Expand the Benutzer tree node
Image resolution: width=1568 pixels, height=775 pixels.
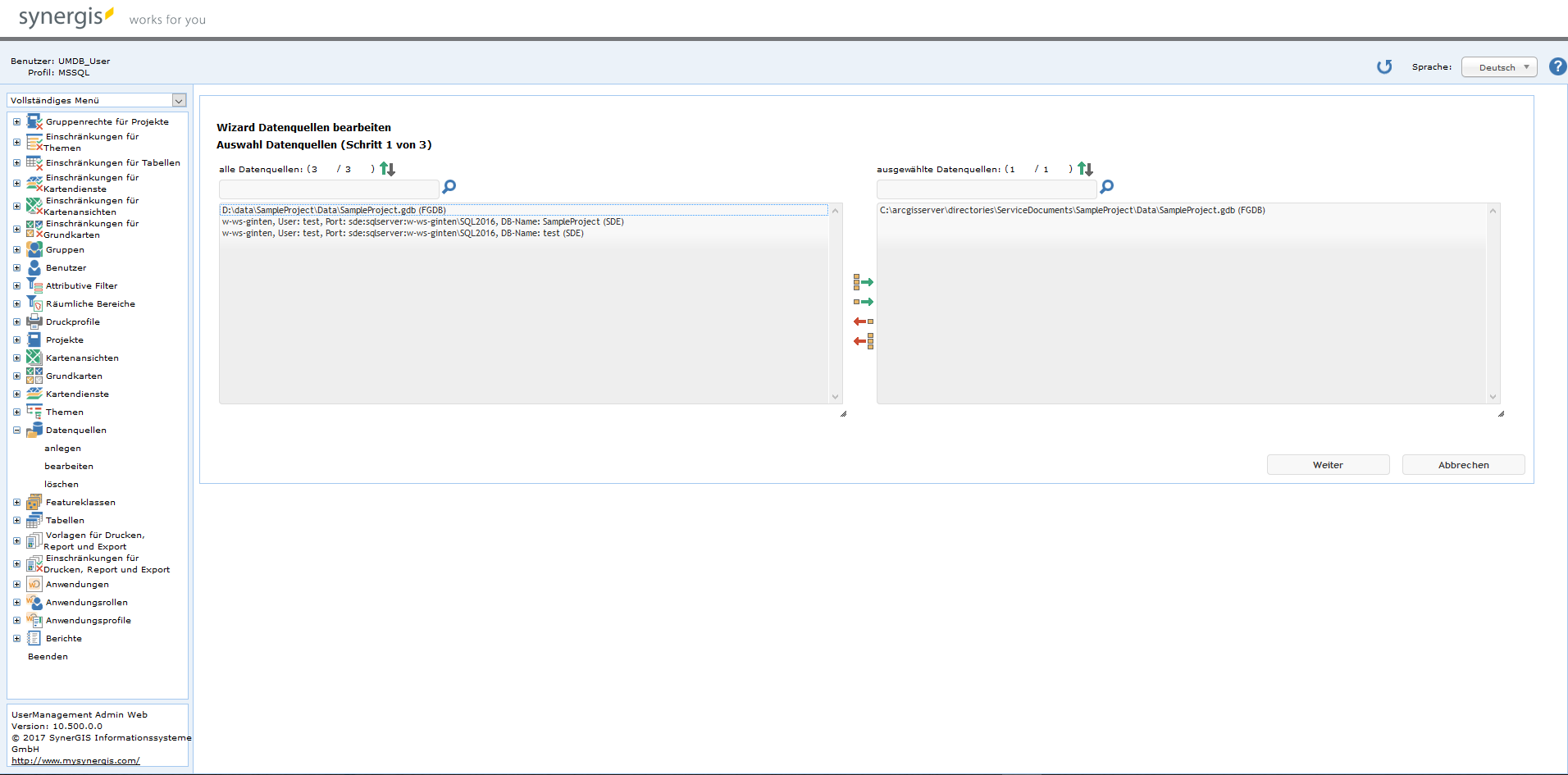point(16,268)
